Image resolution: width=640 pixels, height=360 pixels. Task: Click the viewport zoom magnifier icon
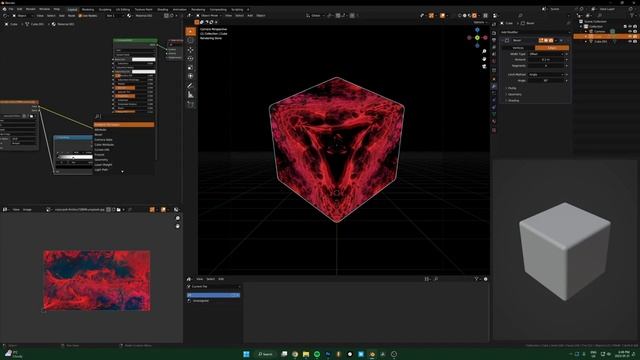tap(484, 51)
